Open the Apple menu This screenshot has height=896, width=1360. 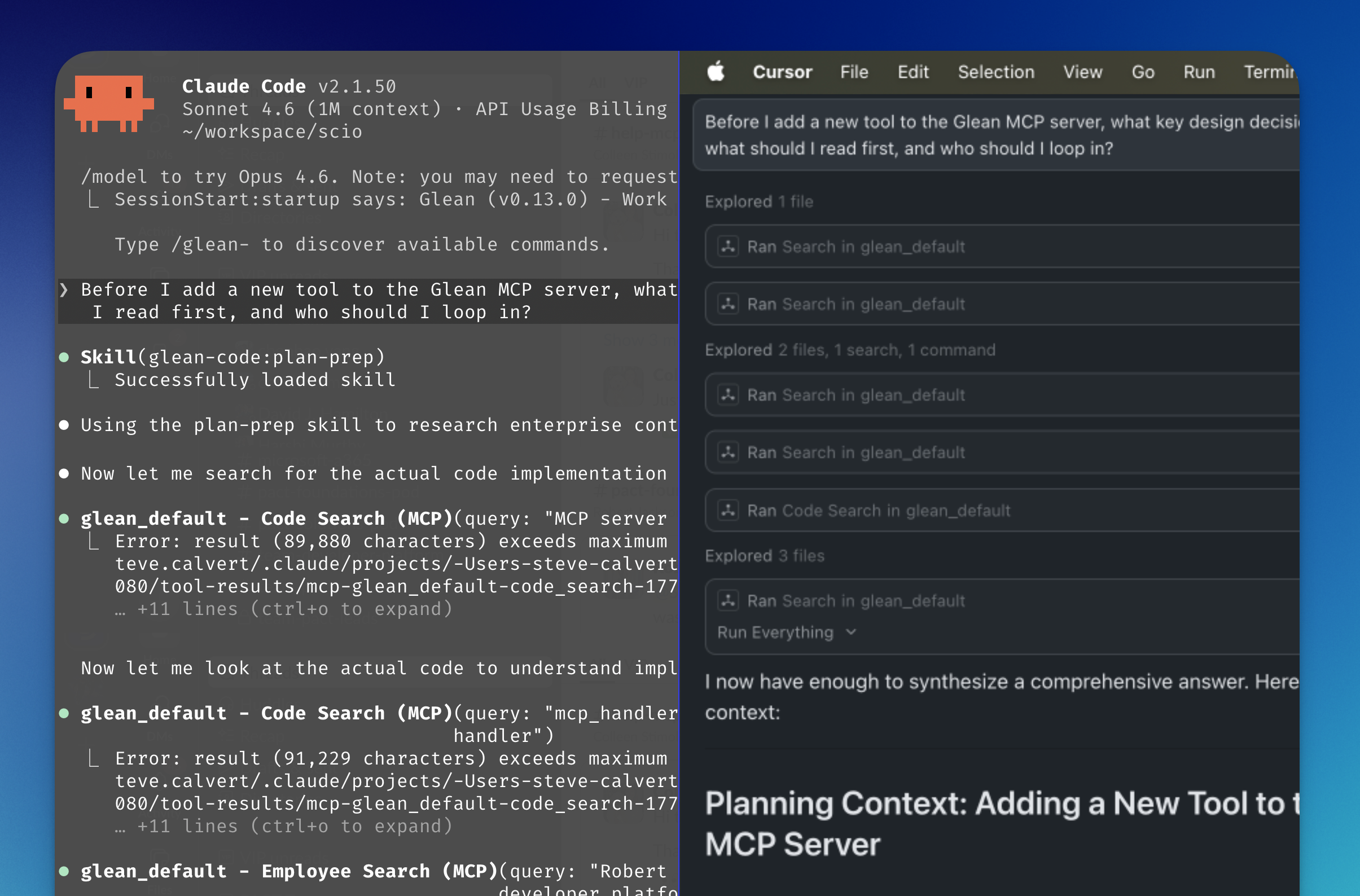click(x=716, y=72)
